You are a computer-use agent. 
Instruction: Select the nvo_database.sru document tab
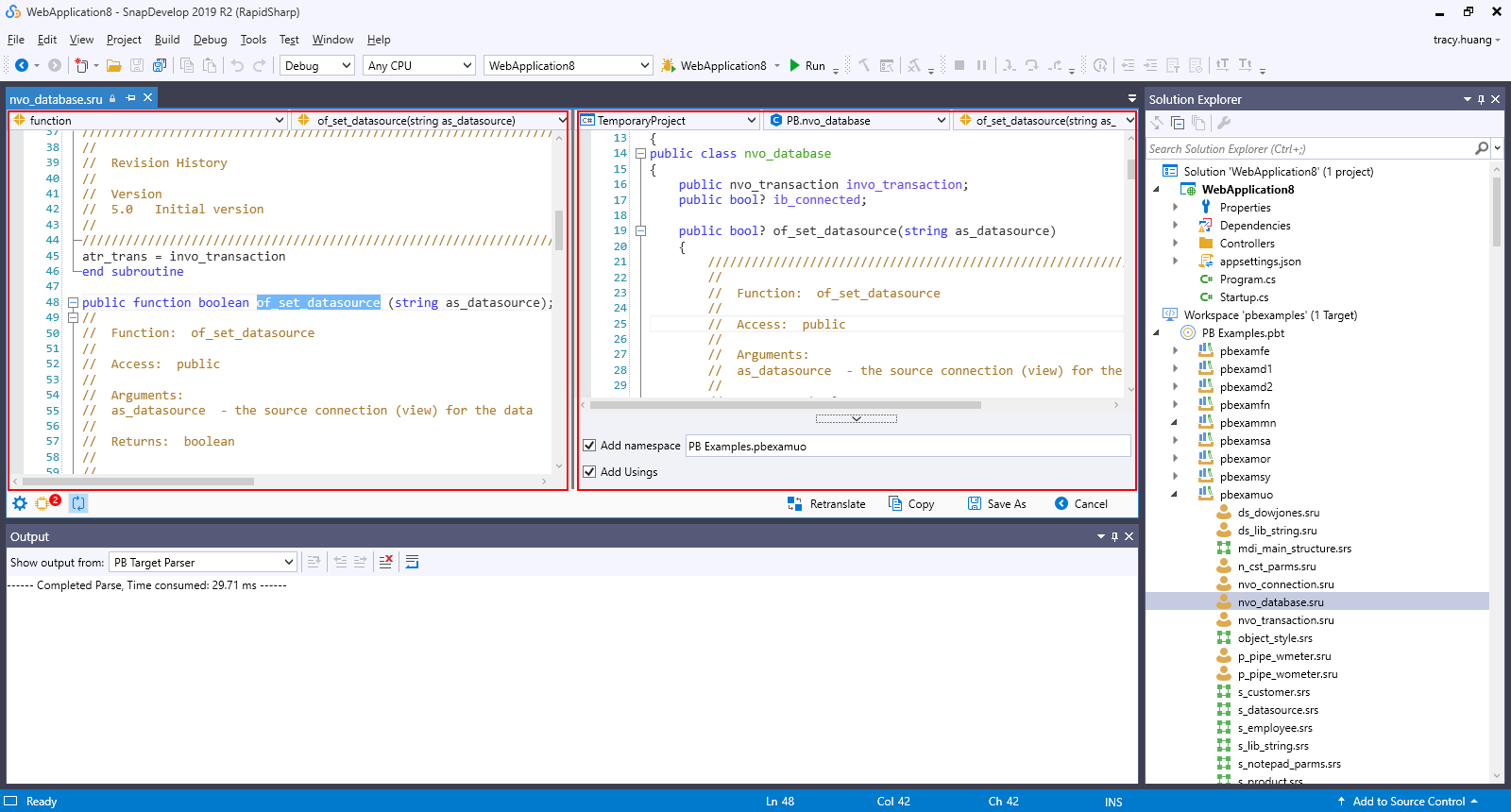pos(57,98)
